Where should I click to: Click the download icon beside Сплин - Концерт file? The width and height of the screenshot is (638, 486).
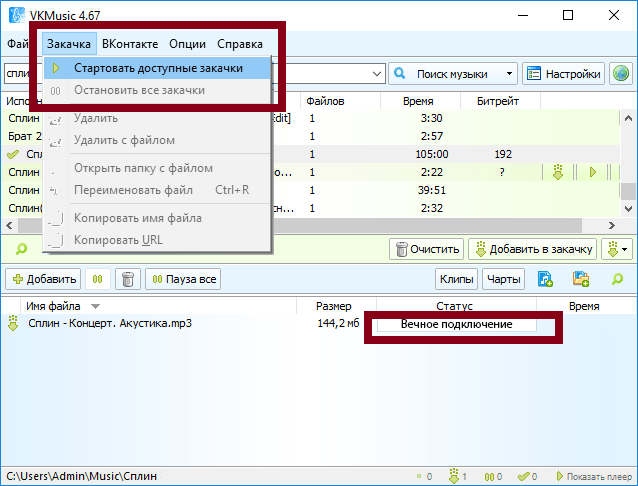point(13,324)
